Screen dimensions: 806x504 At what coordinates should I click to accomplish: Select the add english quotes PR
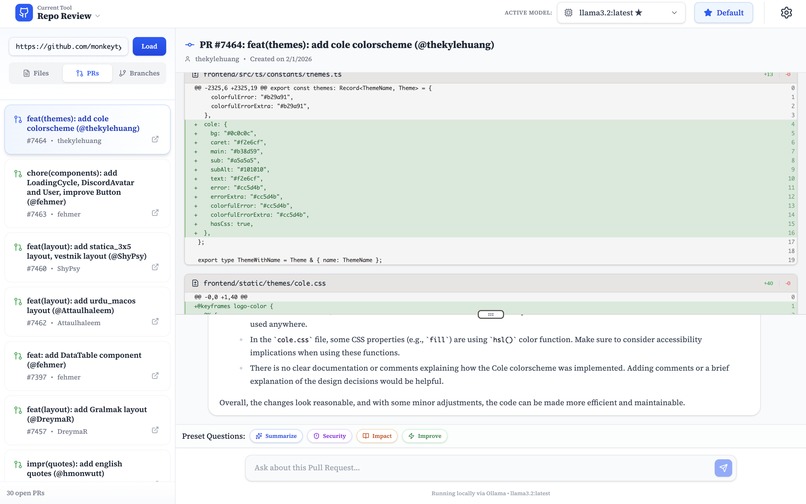pyautogui.click(x=87, y=467)
